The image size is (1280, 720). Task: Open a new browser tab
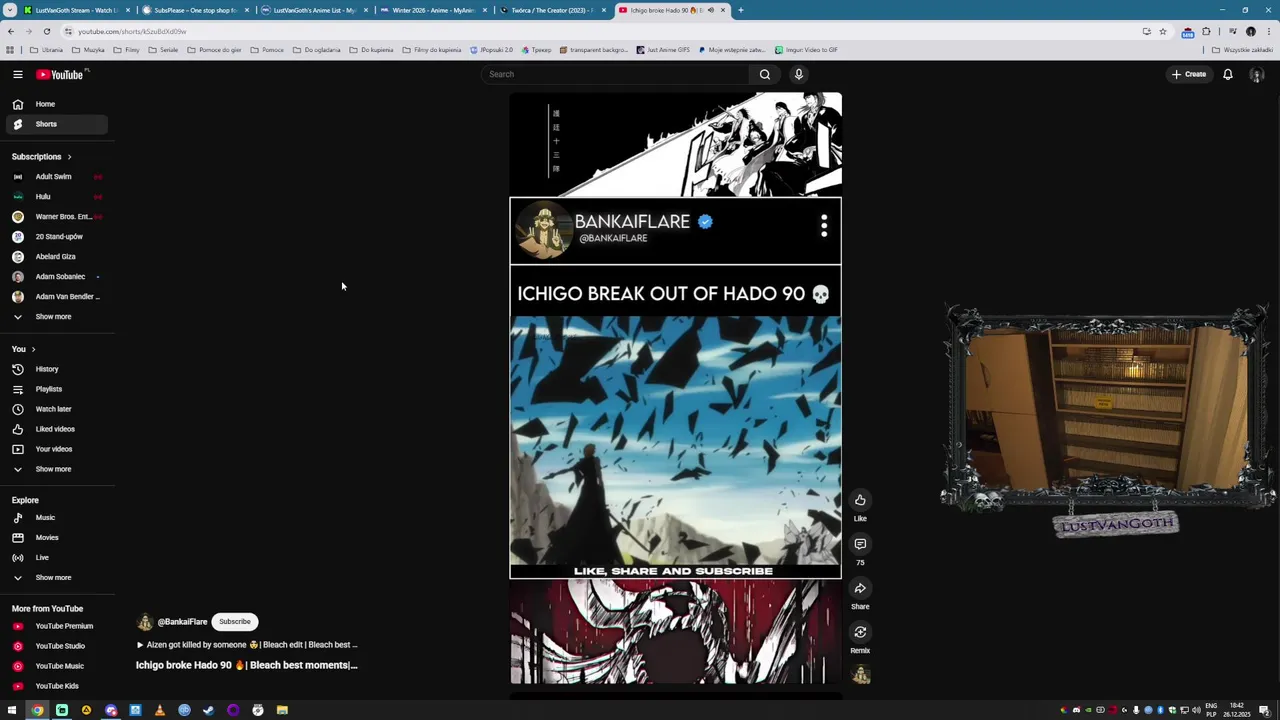point(741,10)
